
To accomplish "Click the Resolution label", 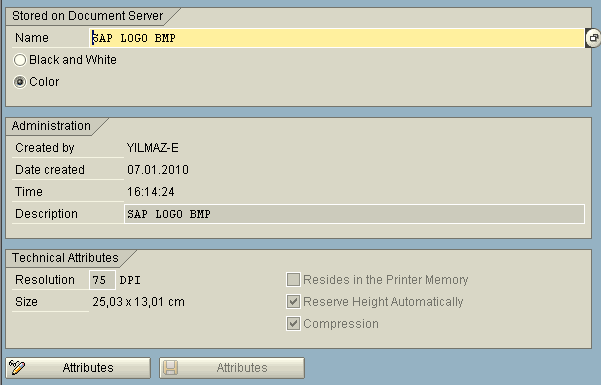I will [x=45, y=280].
